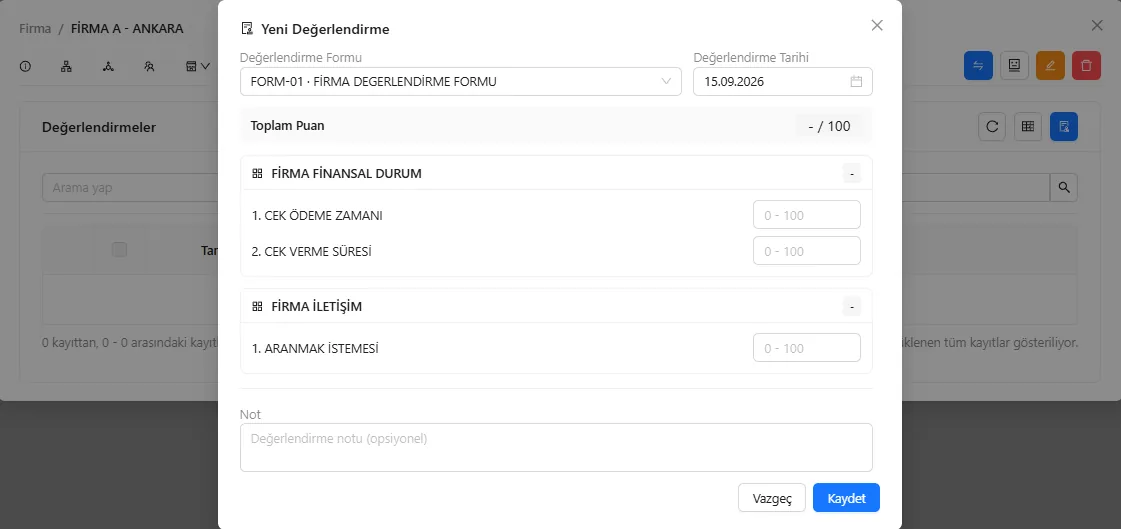Click the Kaydet button
Viewport: 1121px width, 529px height.
pyautogui.click(x=846, y=498)
